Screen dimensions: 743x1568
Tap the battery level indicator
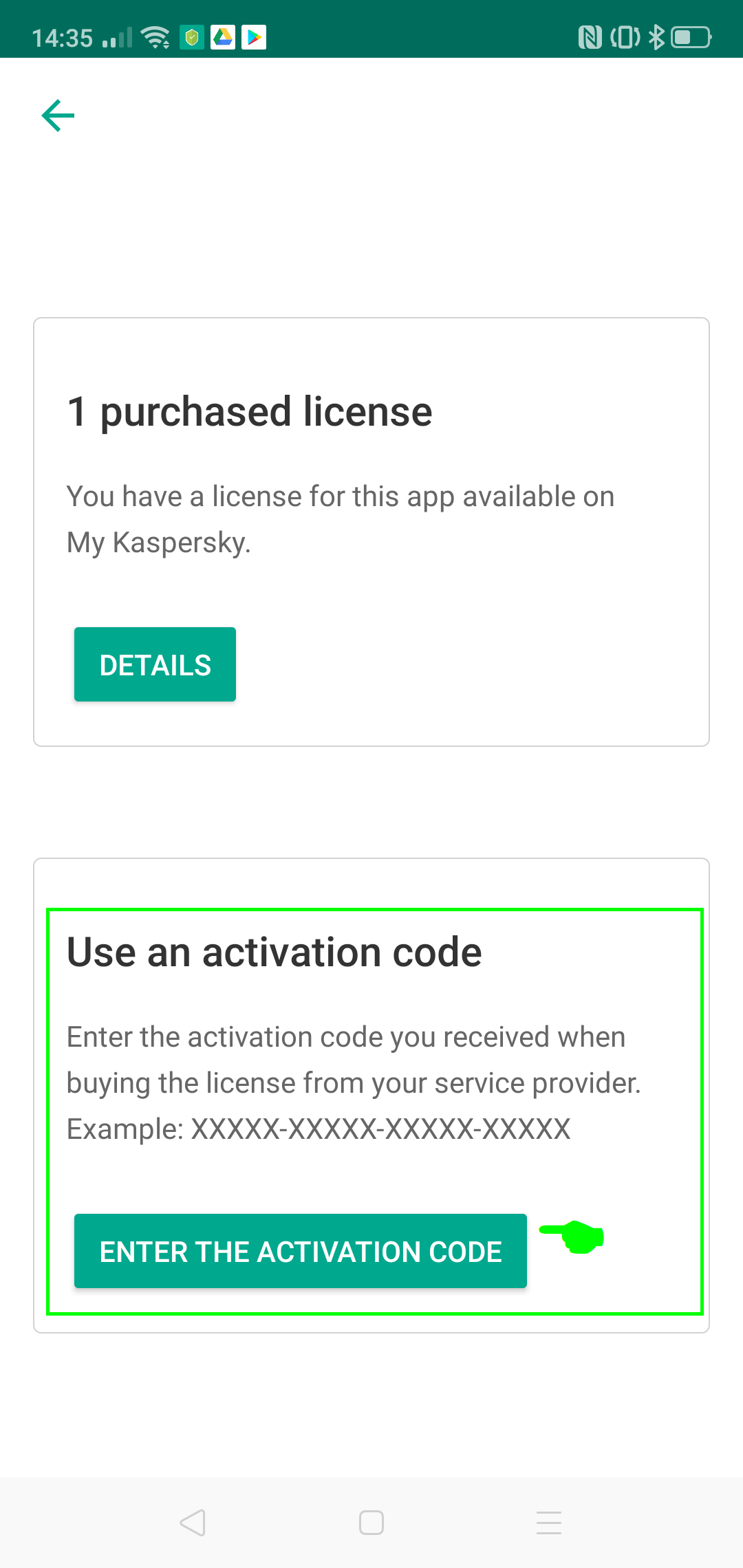691,37
